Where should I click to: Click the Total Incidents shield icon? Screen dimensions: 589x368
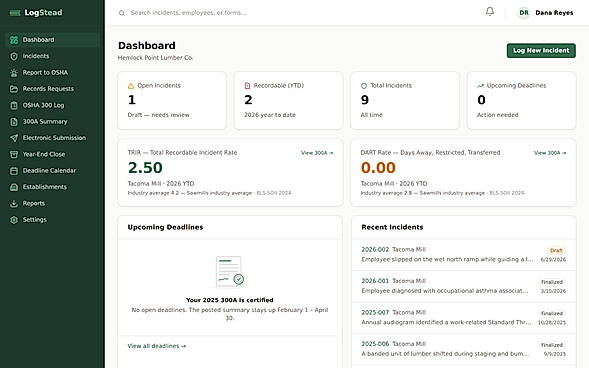[364, 86]
